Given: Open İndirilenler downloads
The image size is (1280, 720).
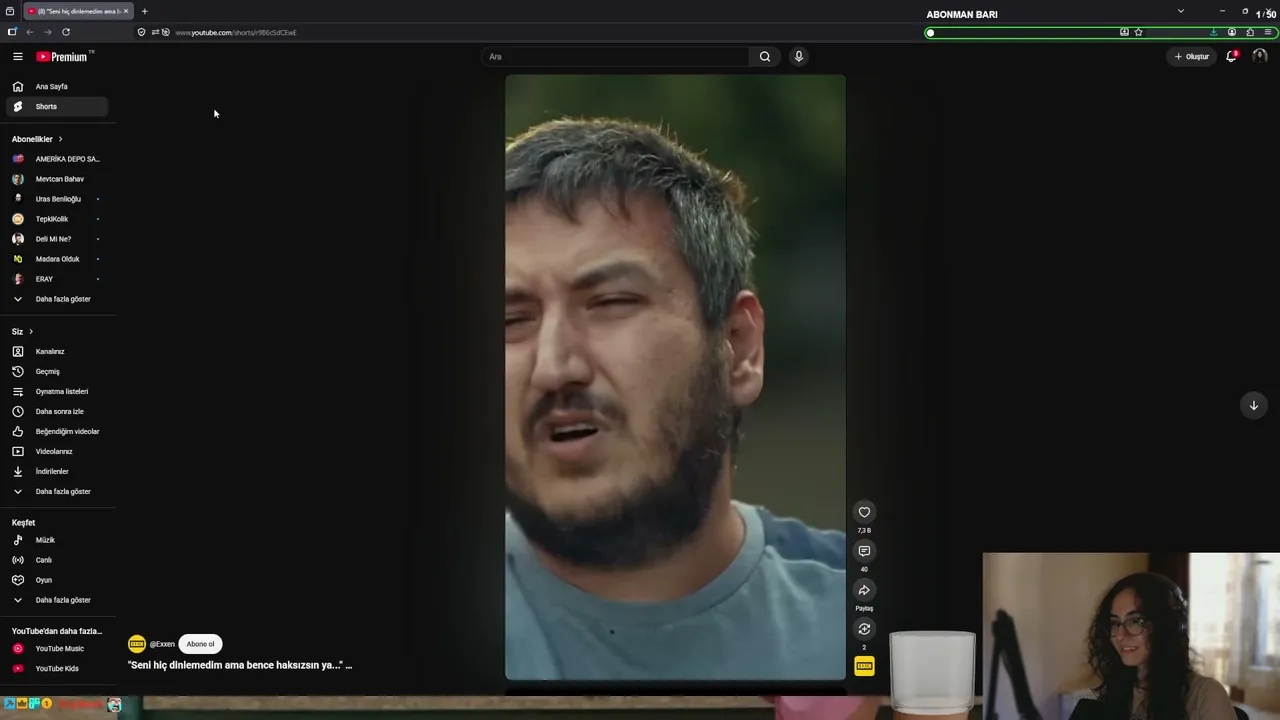Looking at the screenshot, I should click(56, 472).
